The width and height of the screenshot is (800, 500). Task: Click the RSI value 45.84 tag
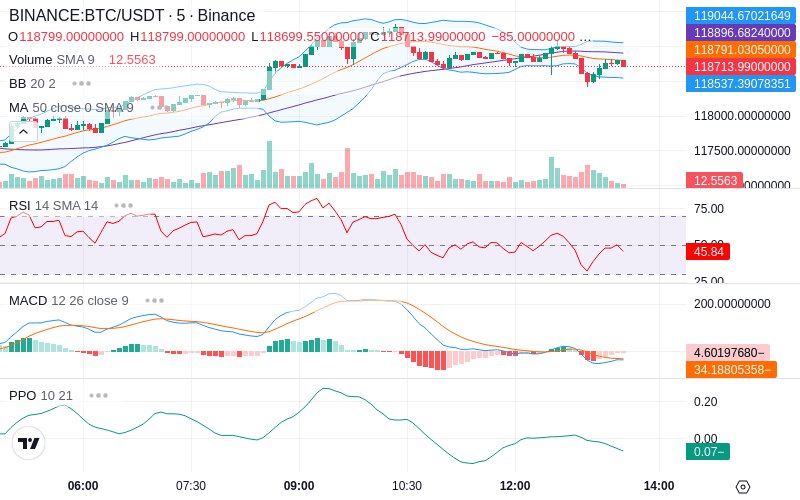[708, 252]
